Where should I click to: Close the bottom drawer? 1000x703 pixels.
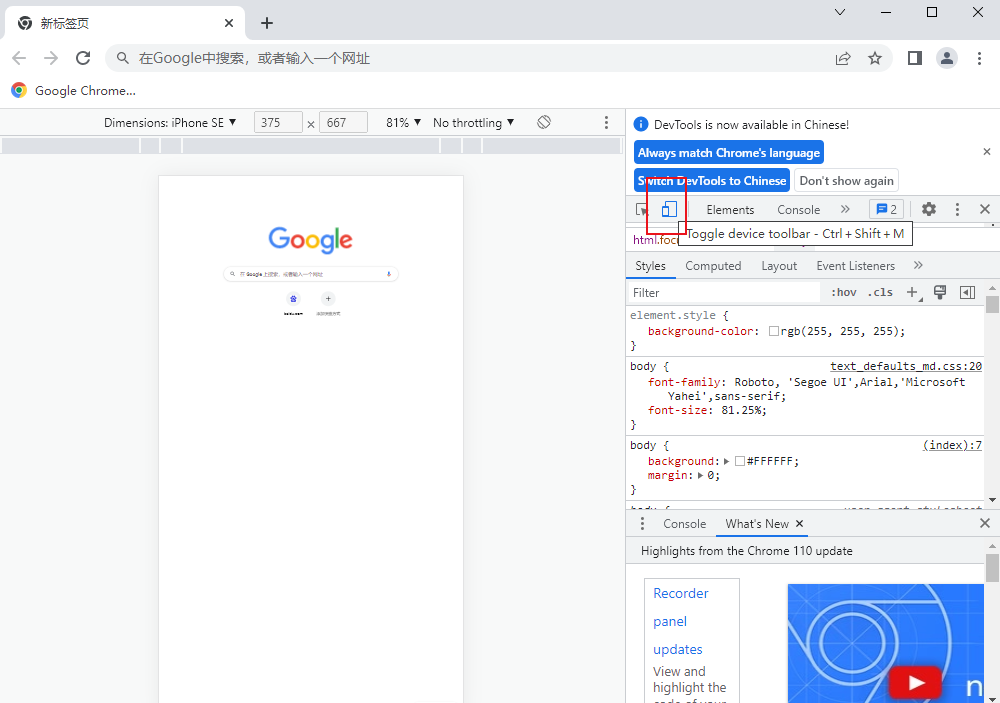point(985,524)
